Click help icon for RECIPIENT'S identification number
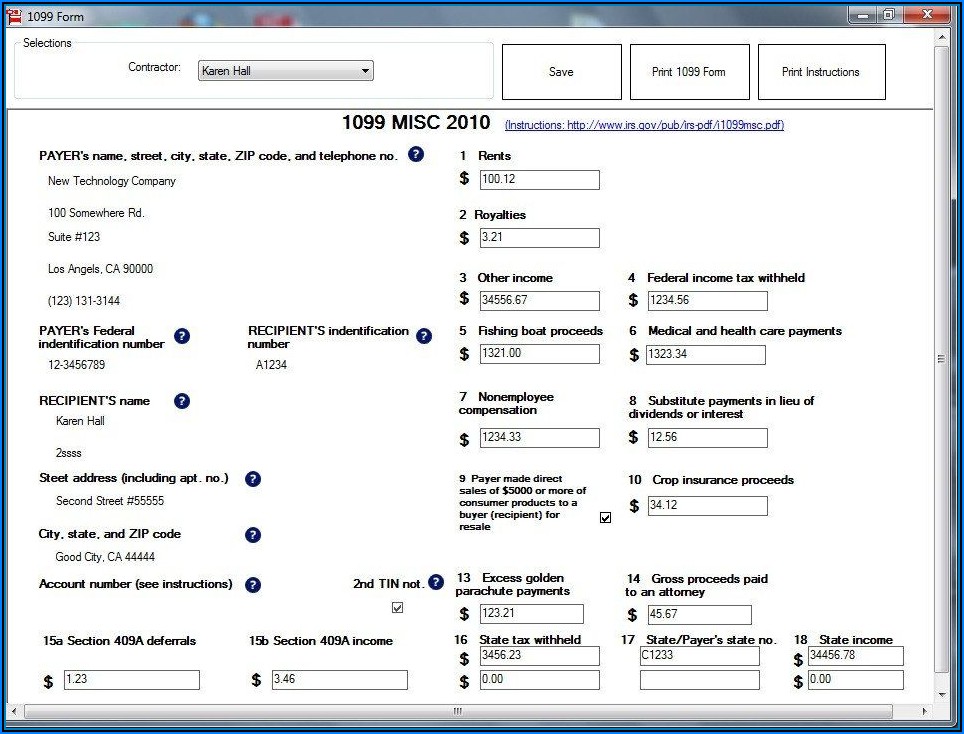964x734 pixels. point(424,336)
